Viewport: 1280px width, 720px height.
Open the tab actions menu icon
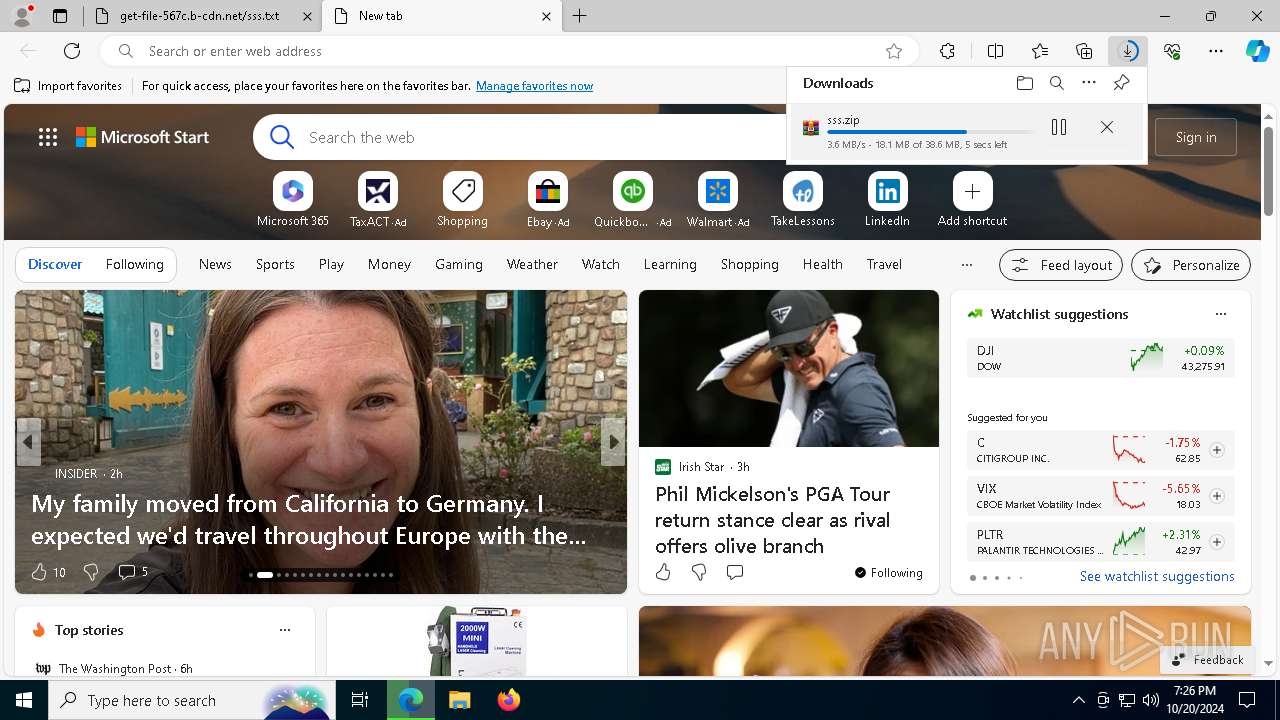pos(60,16)
